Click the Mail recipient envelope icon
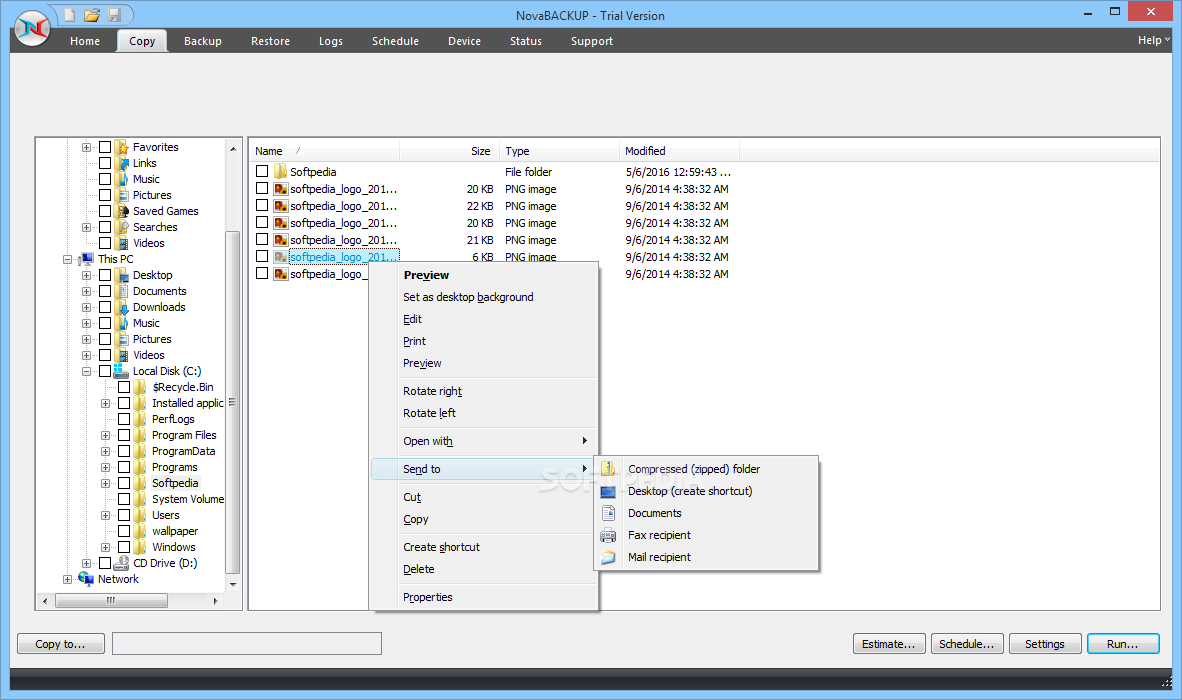Screen dimensions: 1182x700 click(x=608, y=558)
